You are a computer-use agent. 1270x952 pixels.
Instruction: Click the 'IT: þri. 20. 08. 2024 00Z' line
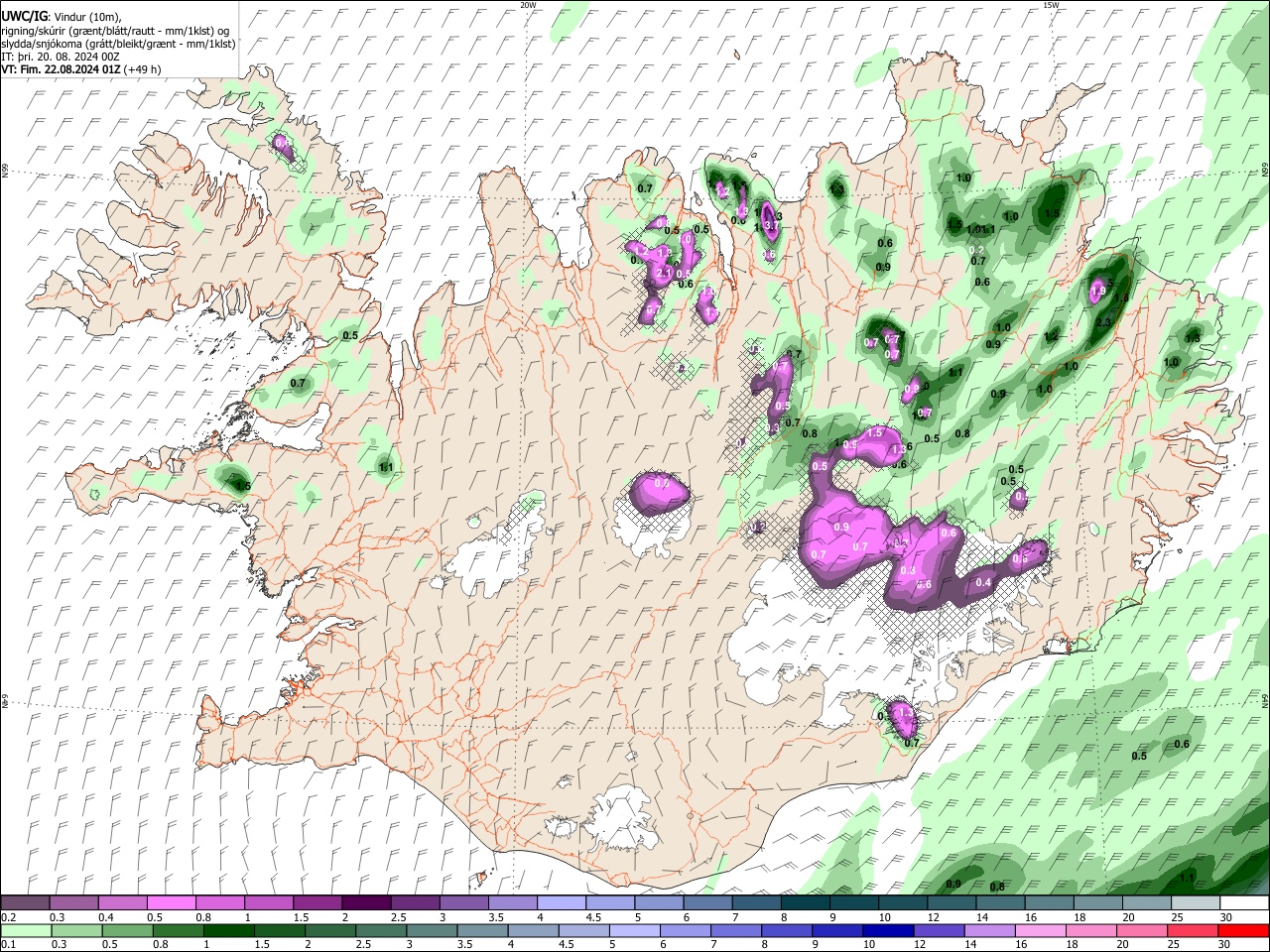click(63, 57)
